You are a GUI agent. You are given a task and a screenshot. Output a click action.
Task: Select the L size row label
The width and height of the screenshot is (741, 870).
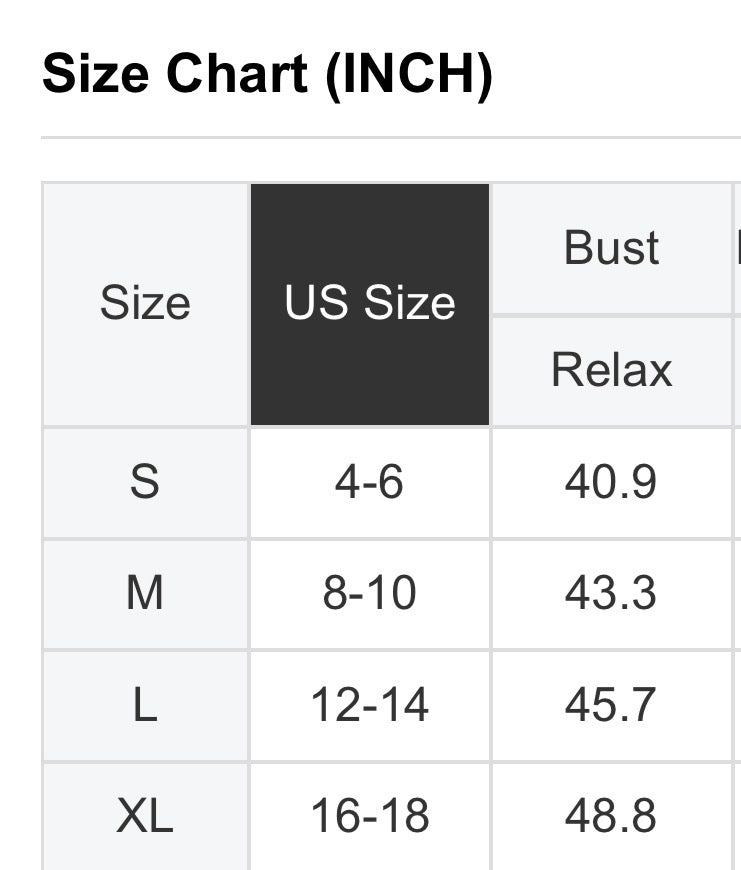pos(145,706)
